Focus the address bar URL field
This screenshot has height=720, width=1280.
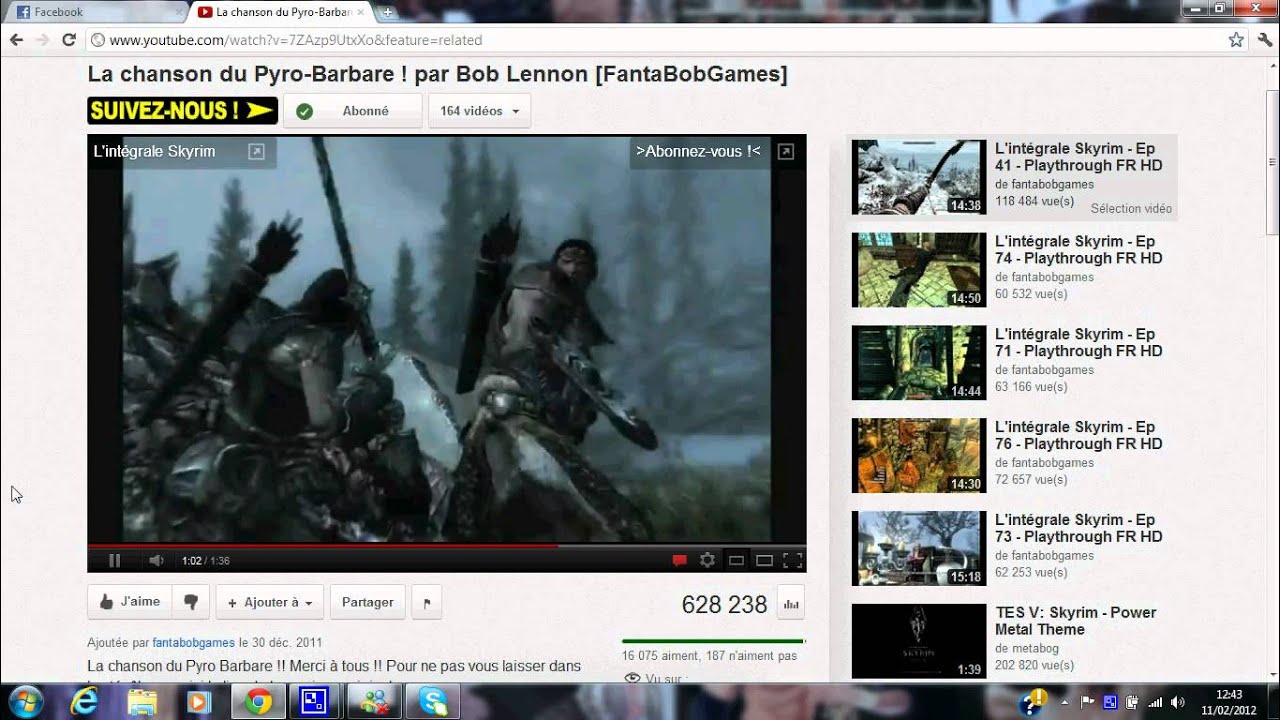pos(655,40)
